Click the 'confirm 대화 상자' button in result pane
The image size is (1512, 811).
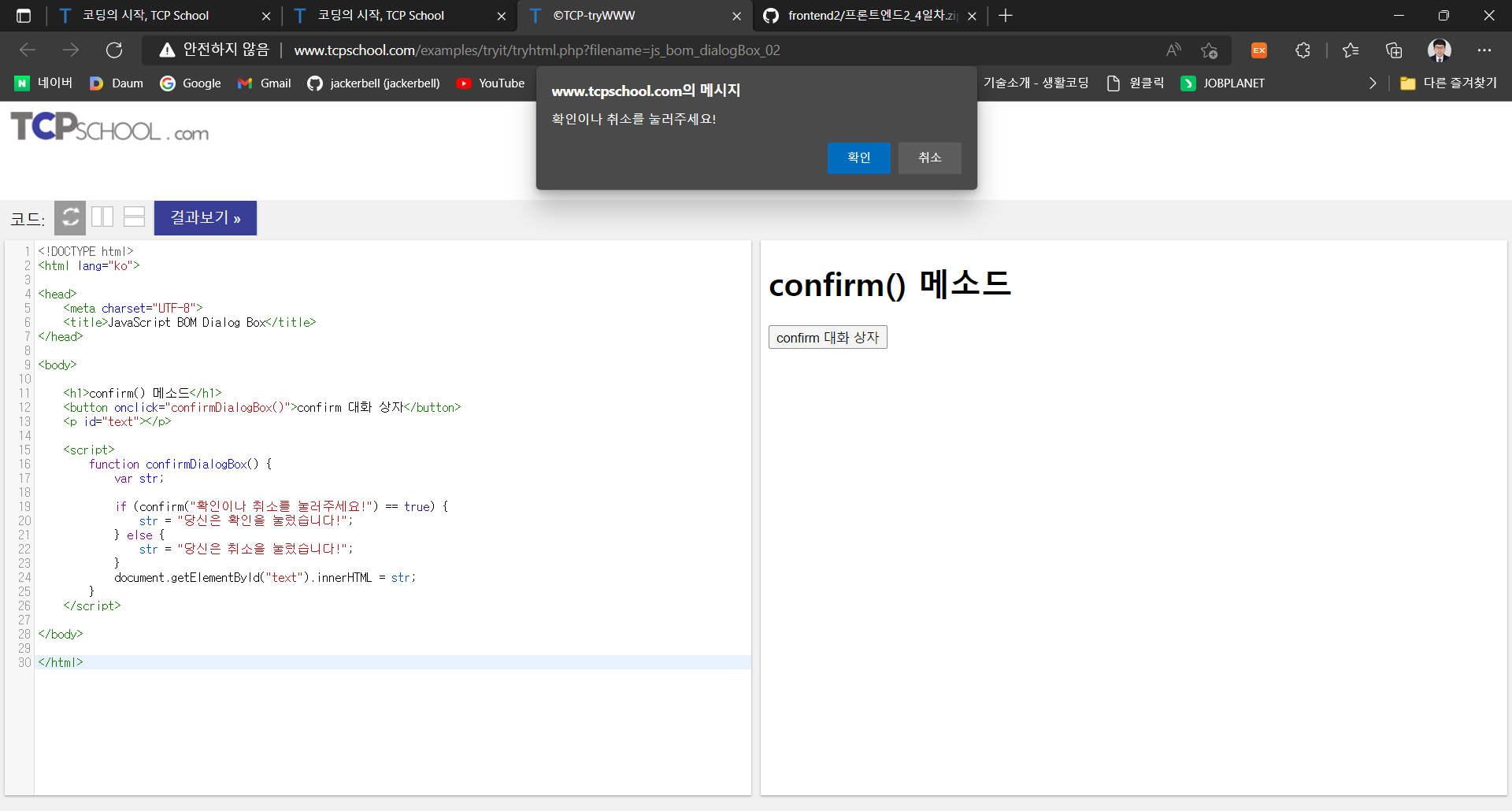pyautogui.click(x=828, y=337)
